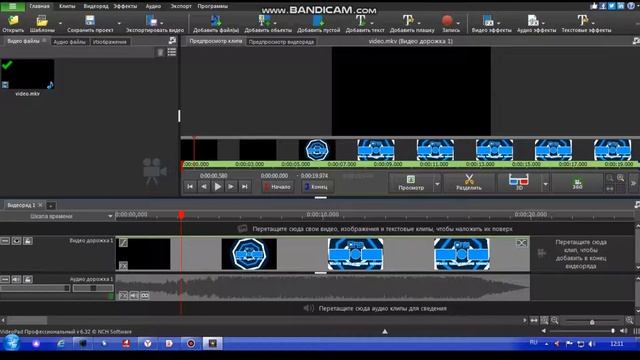640x360 pixels.
Task: Click Сохранить проект disk icon
Action: pyautogui.click(x=90, y=20)
